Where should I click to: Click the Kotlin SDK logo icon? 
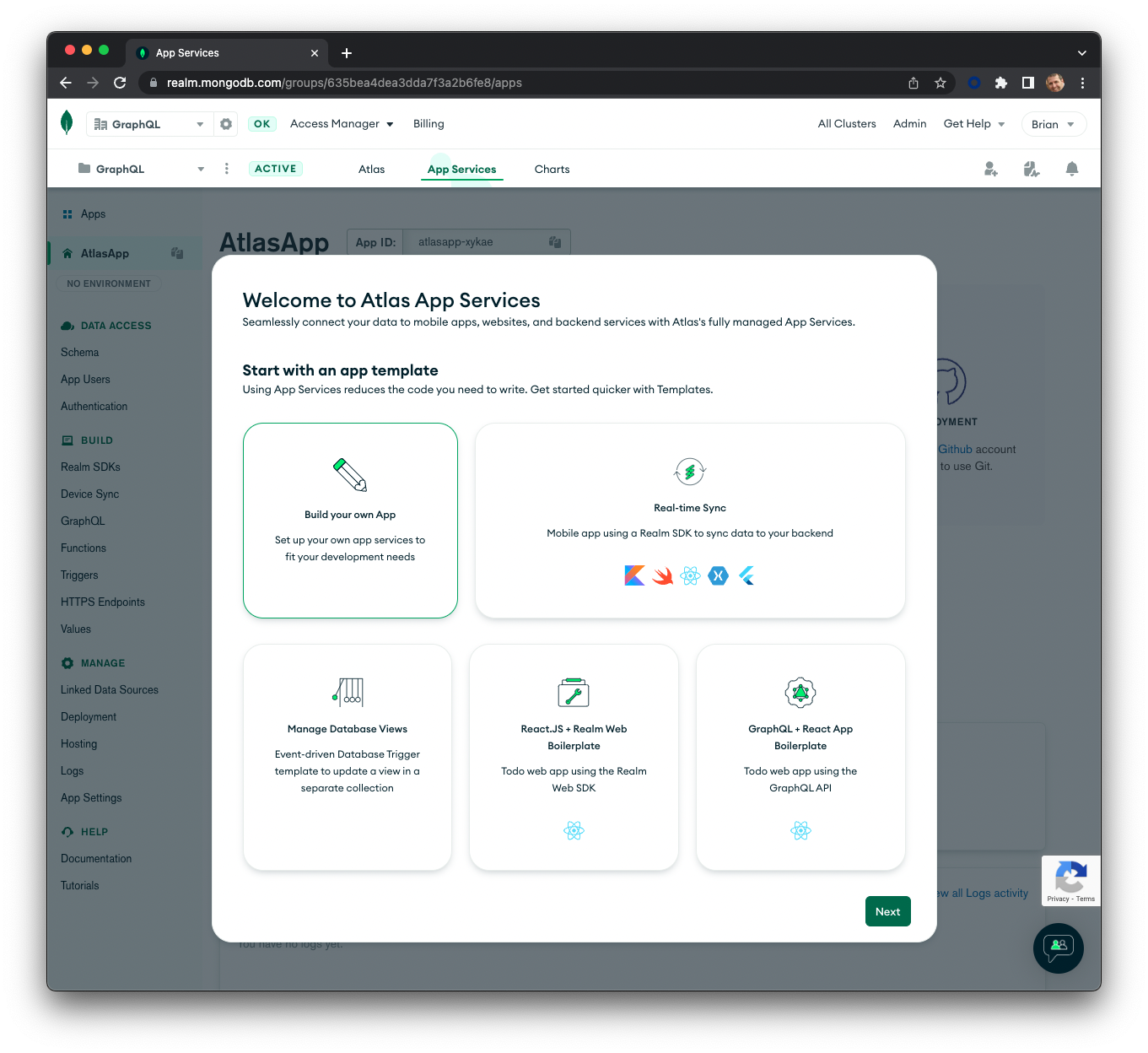tap(634, 575)
